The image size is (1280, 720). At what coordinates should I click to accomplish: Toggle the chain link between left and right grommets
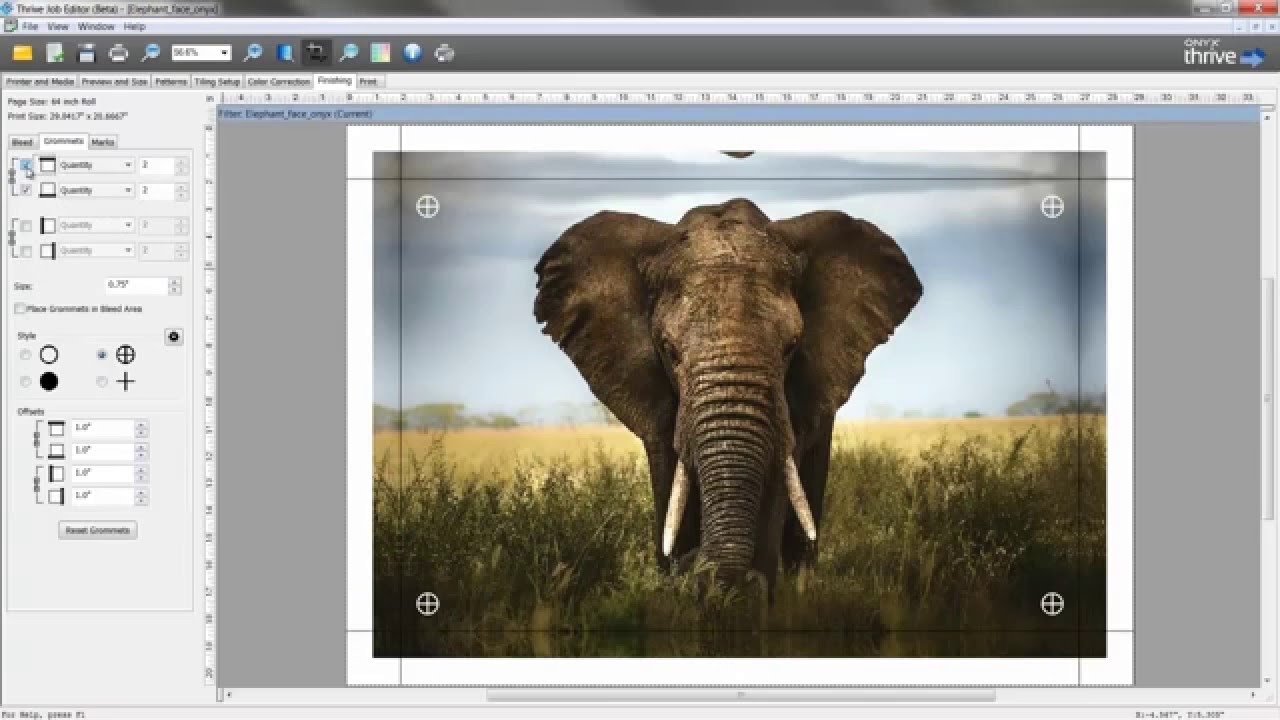coord(12,238)
